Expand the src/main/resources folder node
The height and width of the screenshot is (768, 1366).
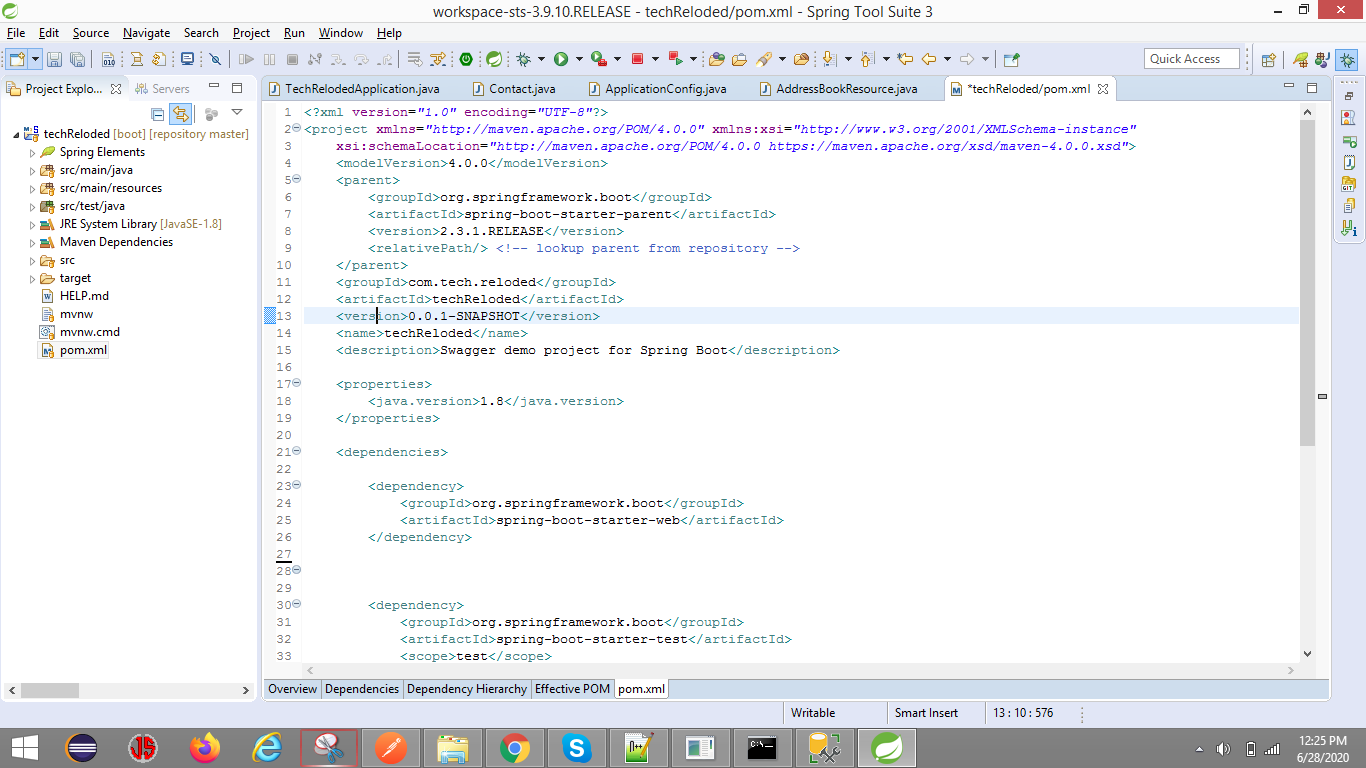click(x=33, y=189)
